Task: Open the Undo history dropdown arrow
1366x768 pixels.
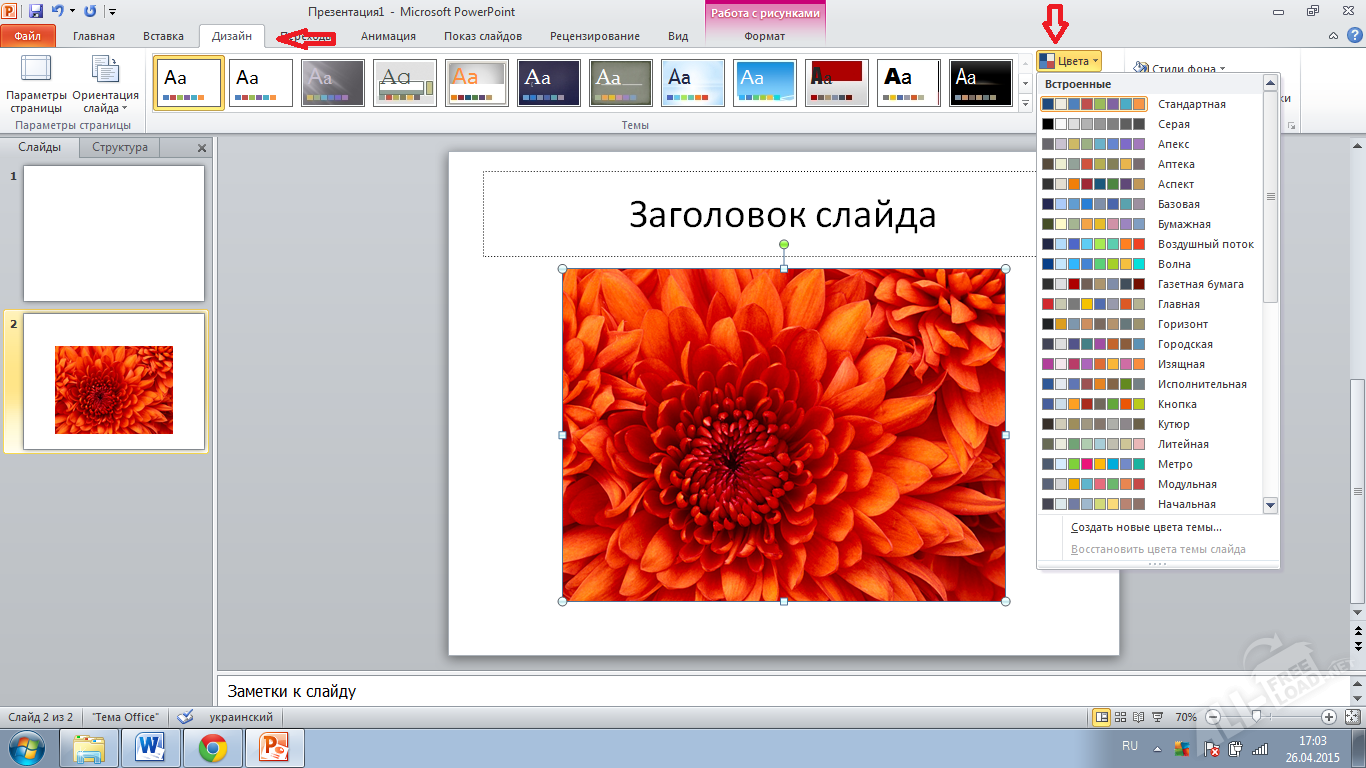Action: 72,12
